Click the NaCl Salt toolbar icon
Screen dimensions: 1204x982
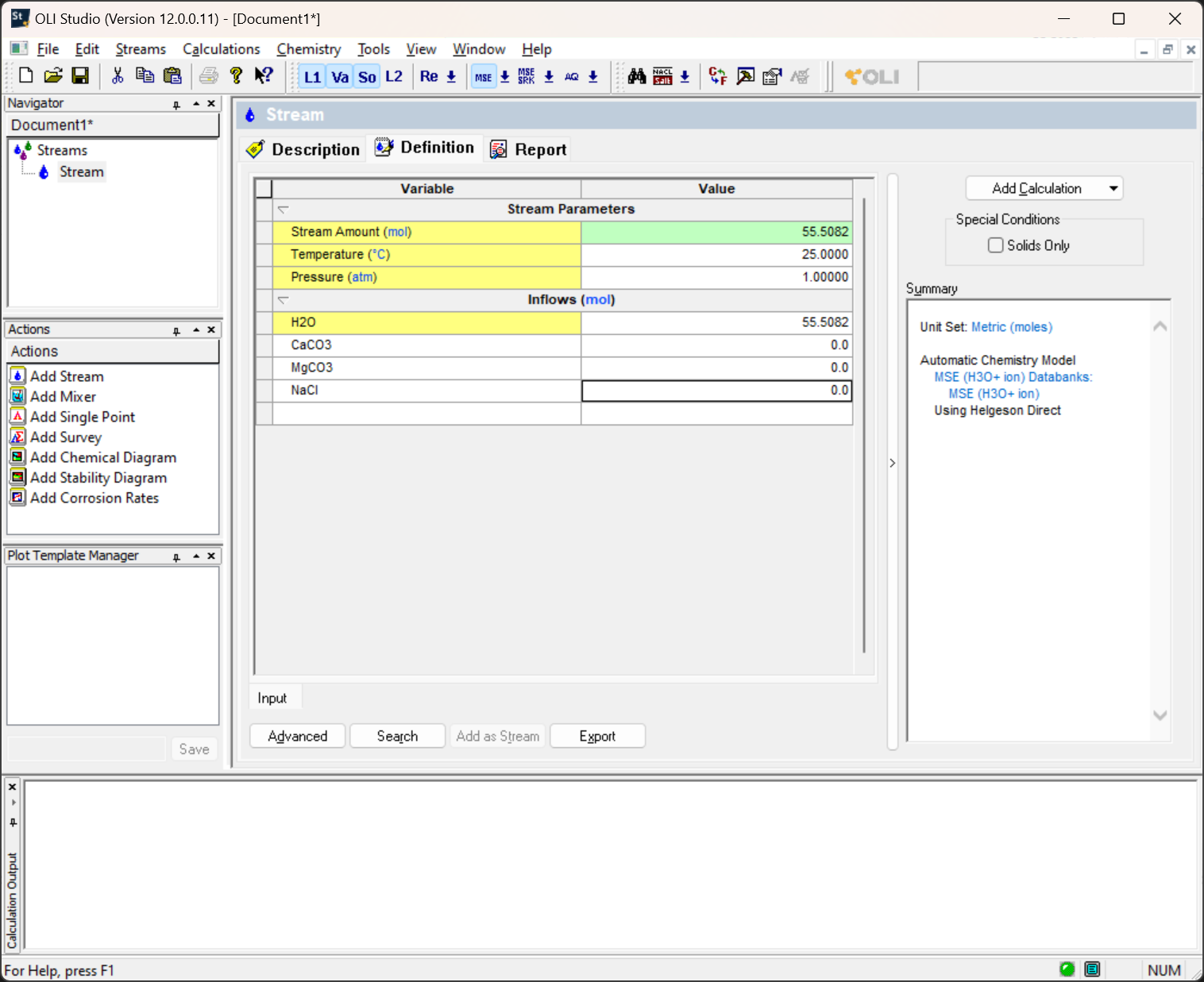coord(662,76)
